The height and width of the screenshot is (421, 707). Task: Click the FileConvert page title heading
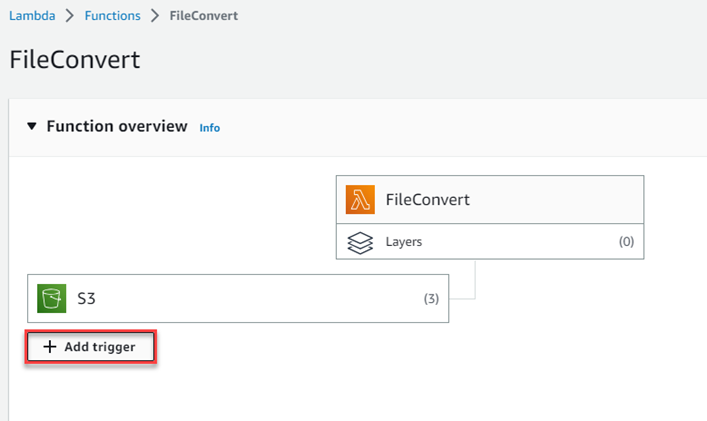point(74,60)
